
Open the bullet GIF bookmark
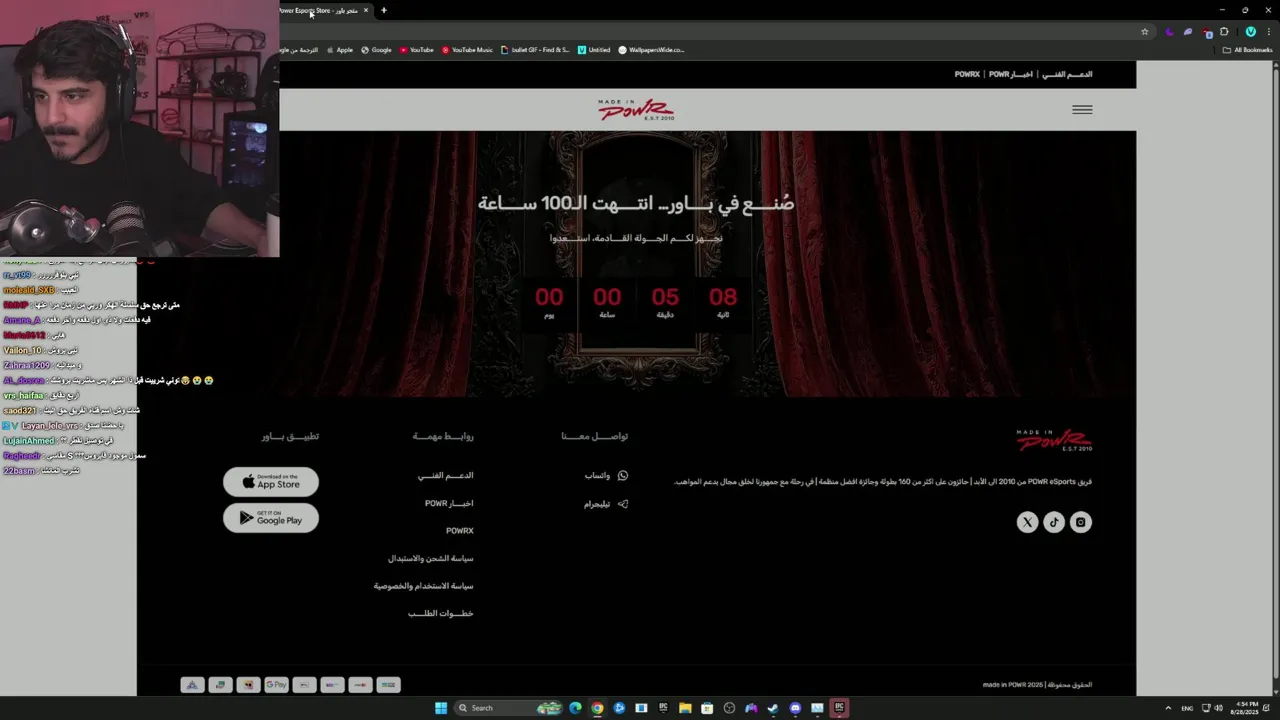click(x=535, y=49)
